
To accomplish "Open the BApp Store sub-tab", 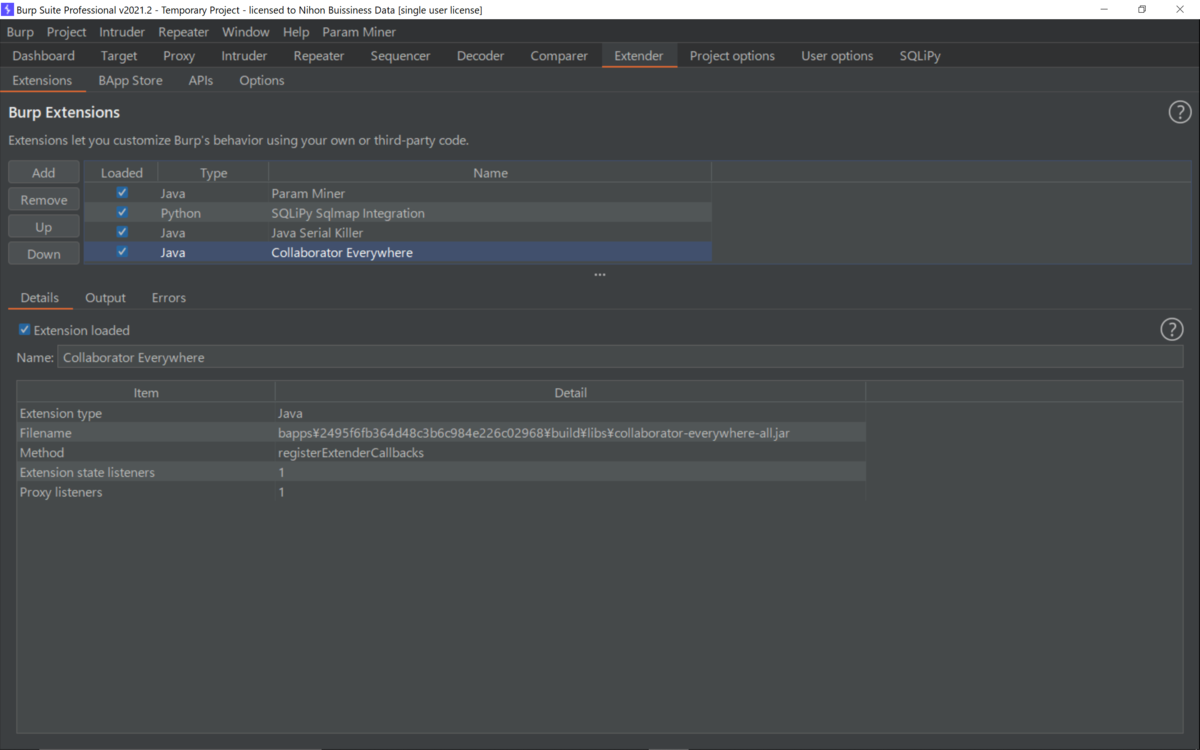I will (130, 80).
